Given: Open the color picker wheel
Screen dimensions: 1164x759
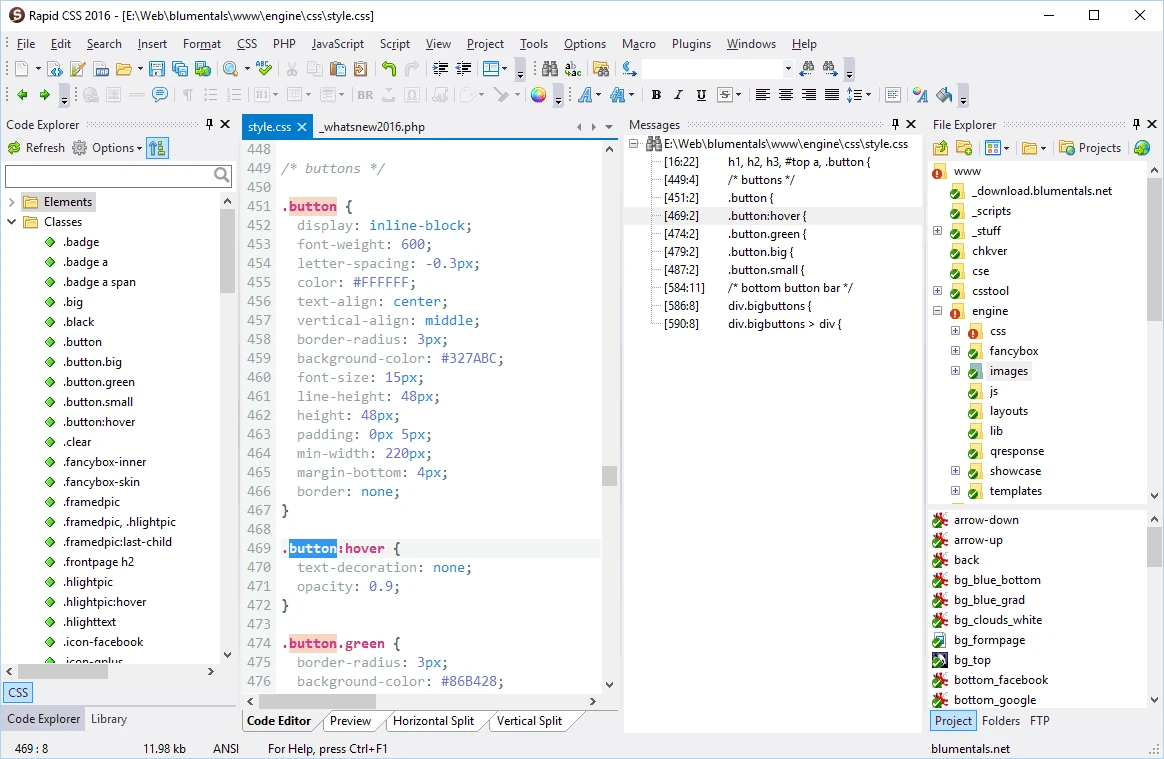Looking at the screenshot, I should (x=538, y=95).
